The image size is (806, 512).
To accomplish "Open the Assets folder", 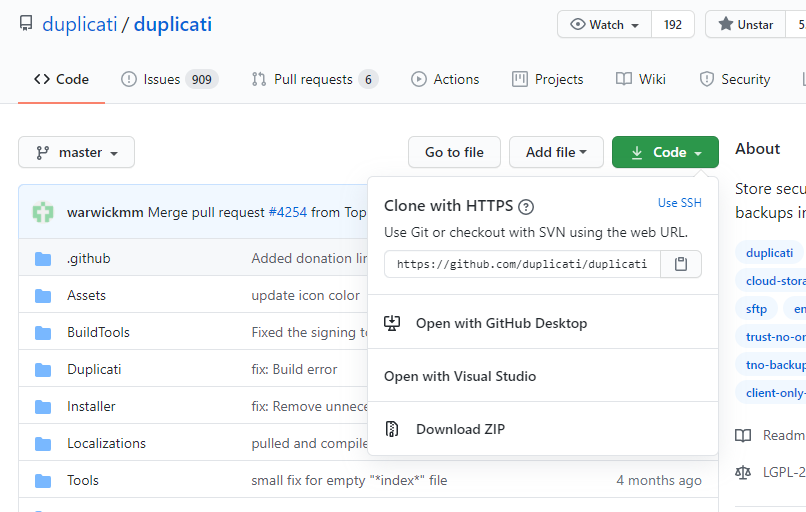I will (x=86, y=296).
